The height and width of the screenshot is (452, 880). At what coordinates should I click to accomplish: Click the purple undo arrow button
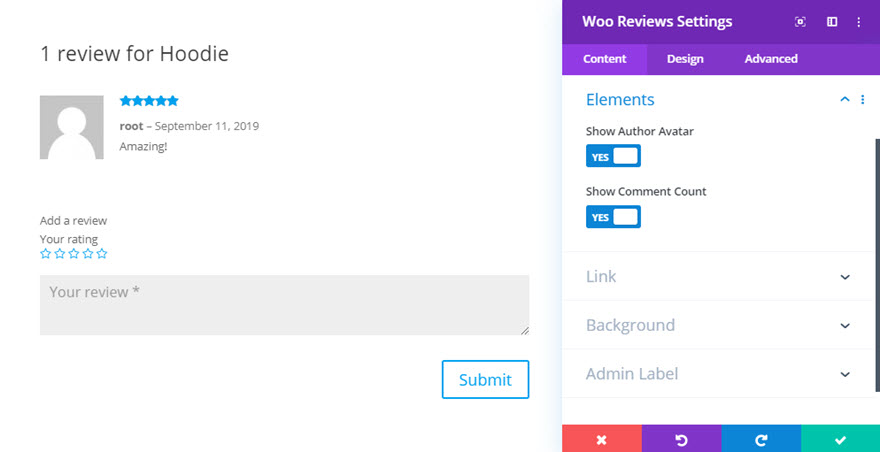(682, 439)
